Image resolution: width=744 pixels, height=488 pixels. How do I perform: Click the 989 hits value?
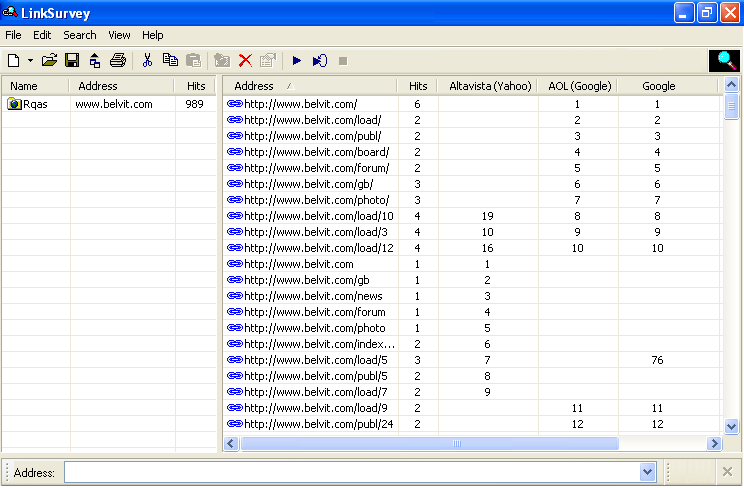click(195, 104)
